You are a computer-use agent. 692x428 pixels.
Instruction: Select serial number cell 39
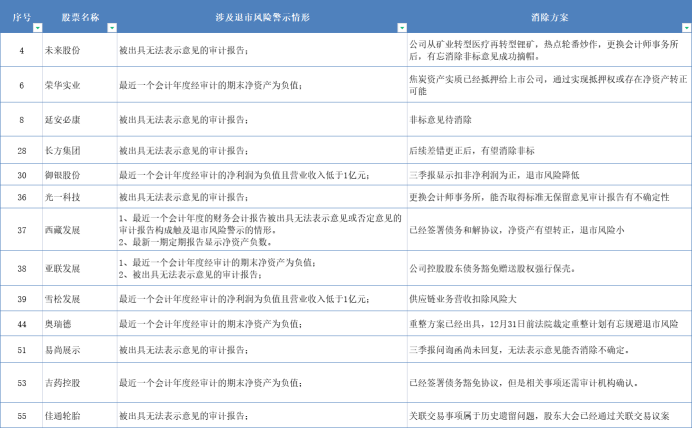click(22, 299)
